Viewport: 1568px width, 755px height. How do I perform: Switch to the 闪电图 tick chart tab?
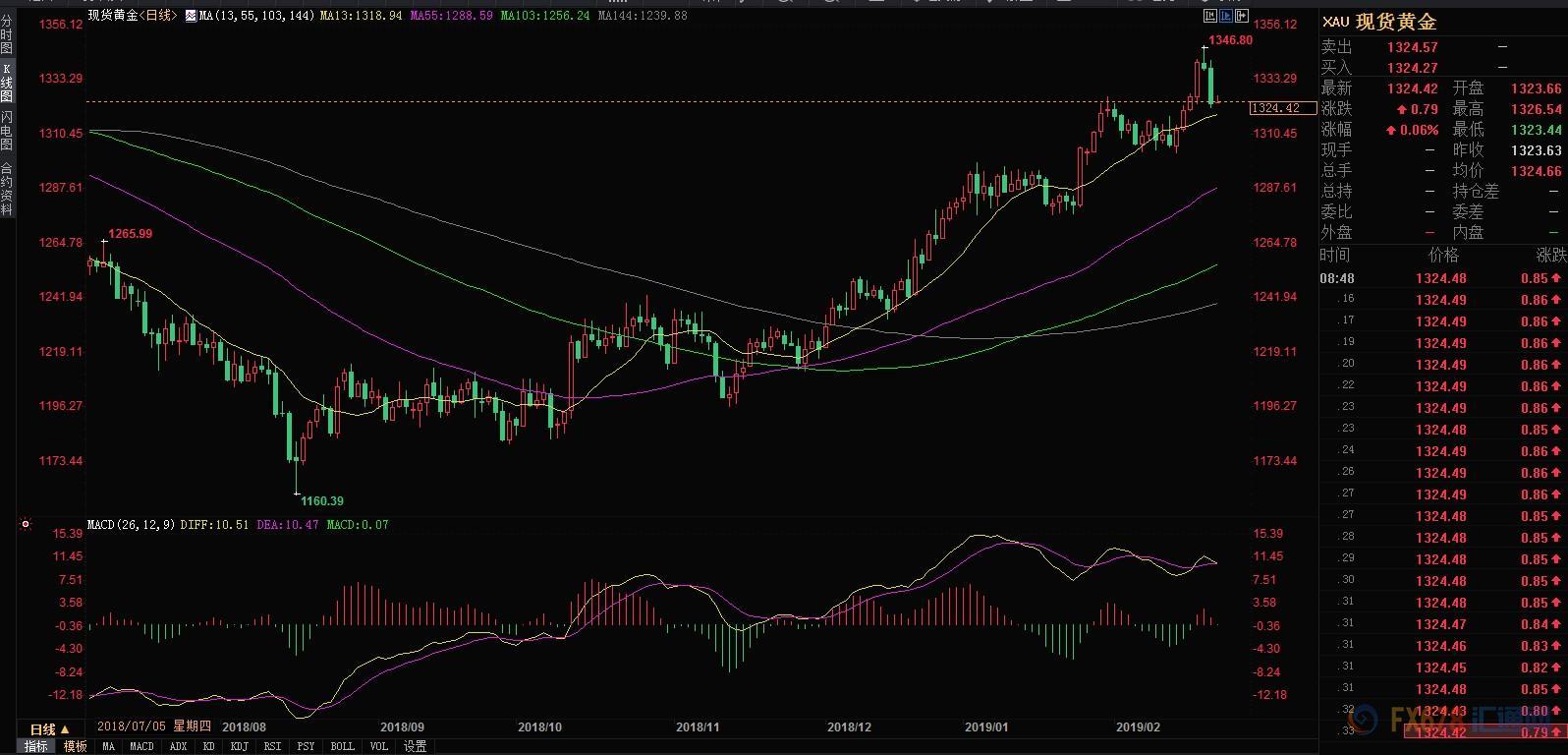pos(7,131)
